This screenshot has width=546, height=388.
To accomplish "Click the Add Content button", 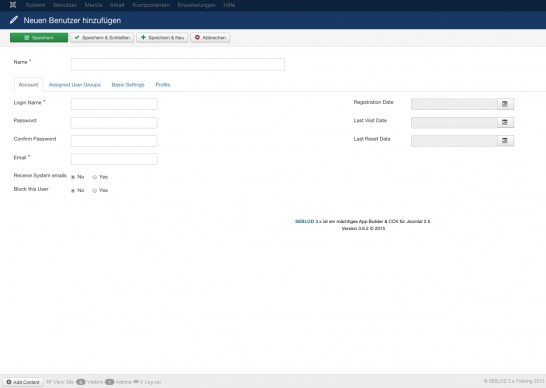I will click(x=23, y=382).
